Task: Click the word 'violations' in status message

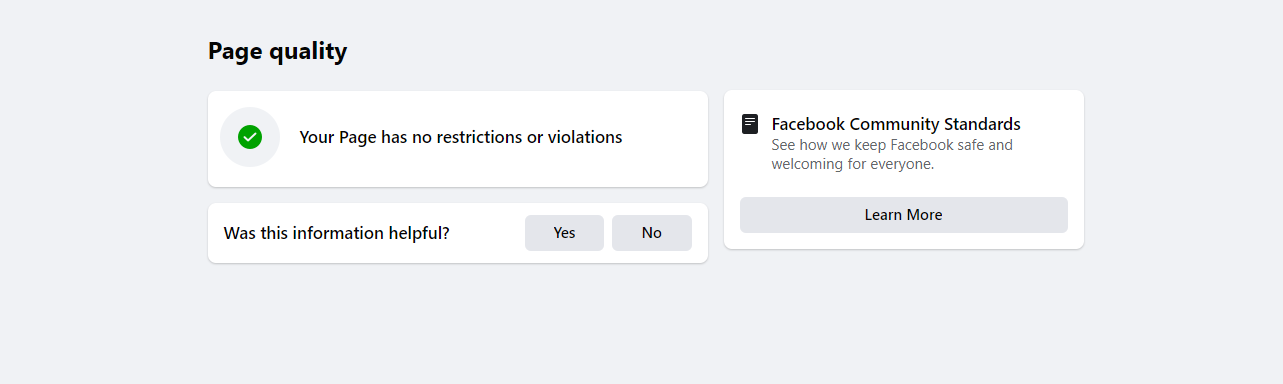Action: pyautogui.click(x=585, y=137)
